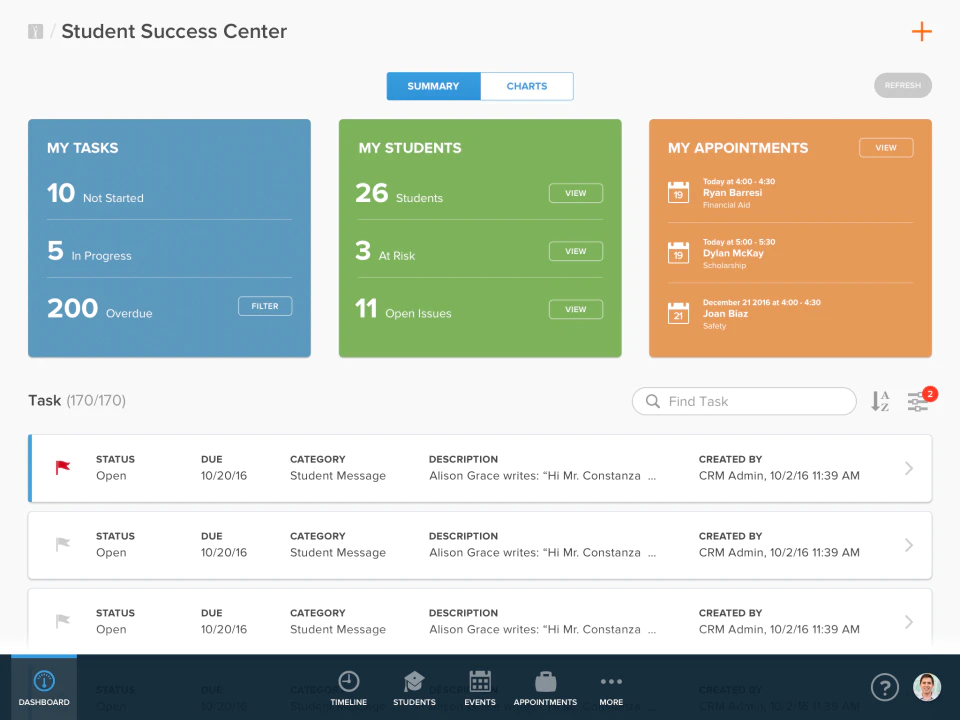Expand second task row with chevron arrow
Image resolution: width=960 pixels, height=720 pixels.
pos(909,545)
